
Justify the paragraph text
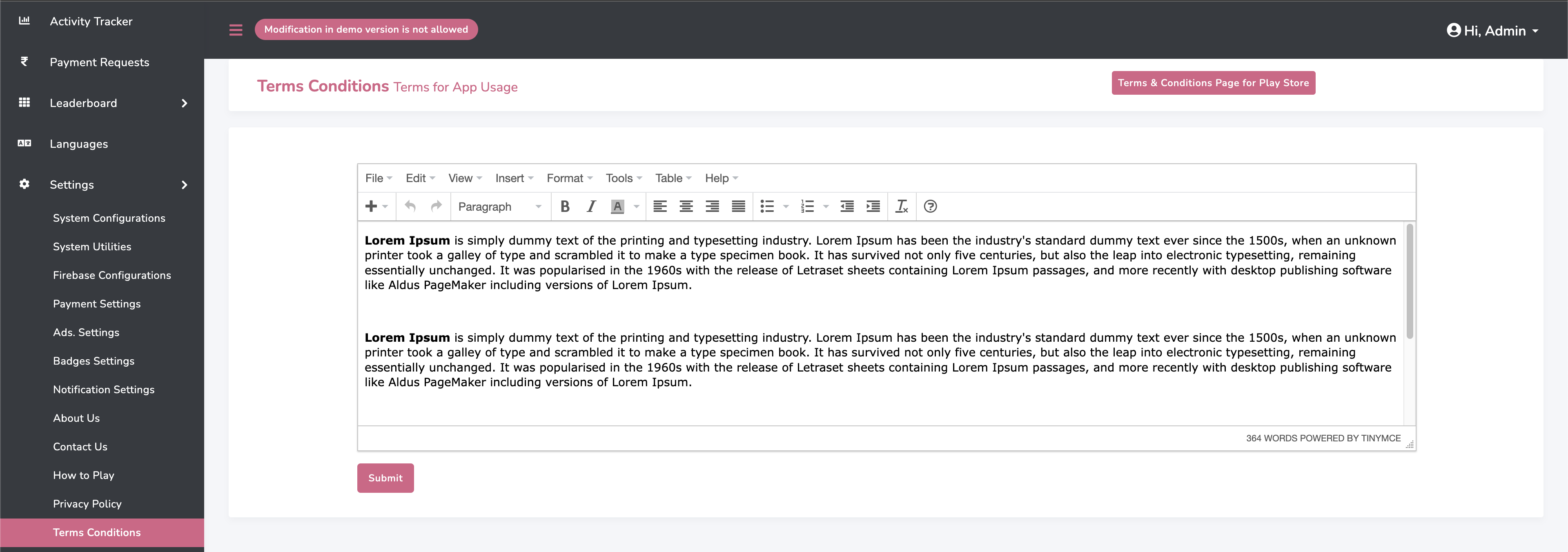738,206
